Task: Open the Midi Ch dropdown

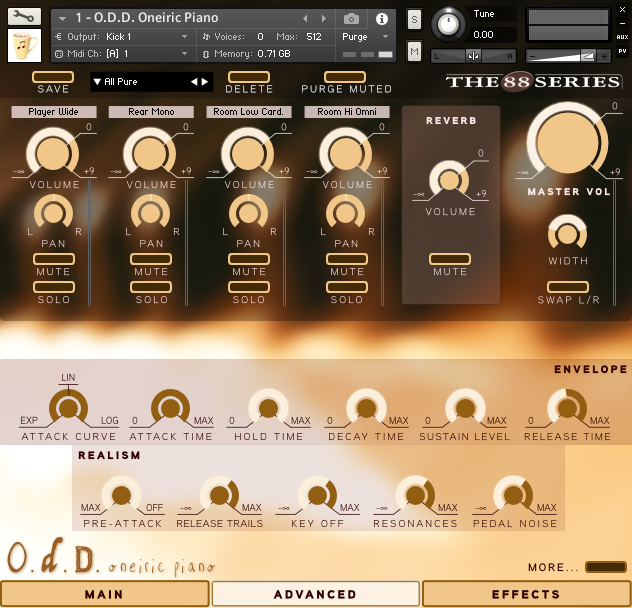Action: [x=122, y=54]
